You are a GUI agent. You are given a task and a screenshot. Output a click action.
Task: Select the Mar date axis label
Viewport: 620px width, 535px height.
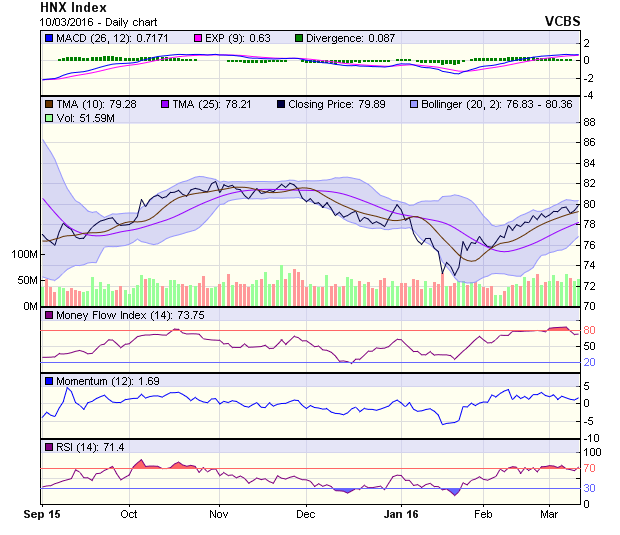tap(549, 513)
